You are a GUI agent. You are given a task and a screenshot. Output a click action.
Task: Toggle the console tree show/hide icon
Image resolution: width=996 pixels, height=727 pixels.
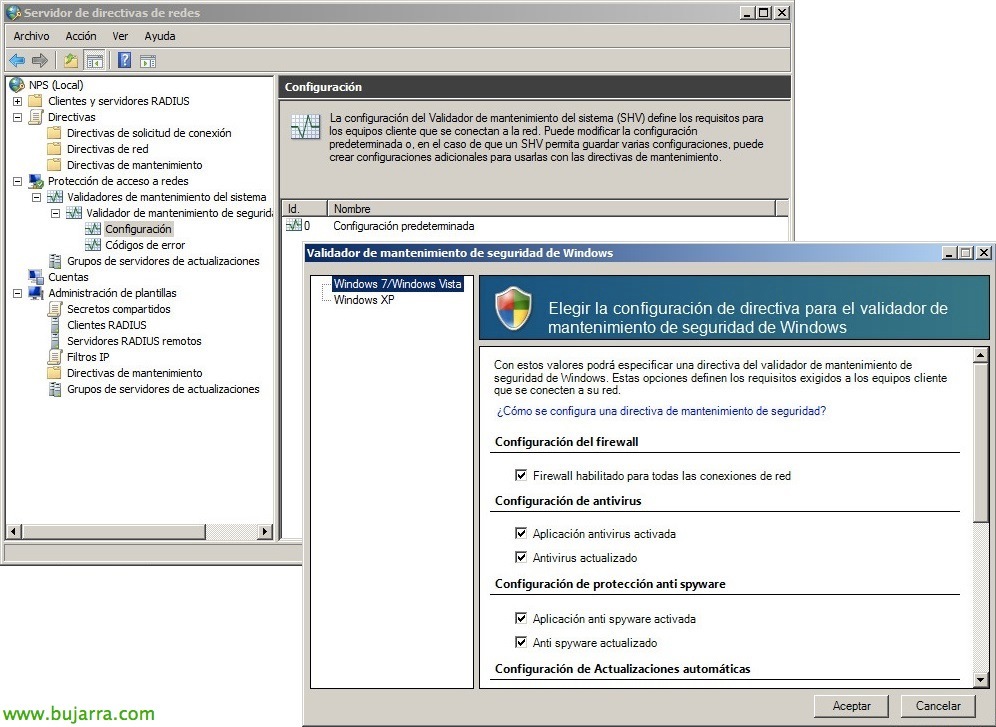95,61
